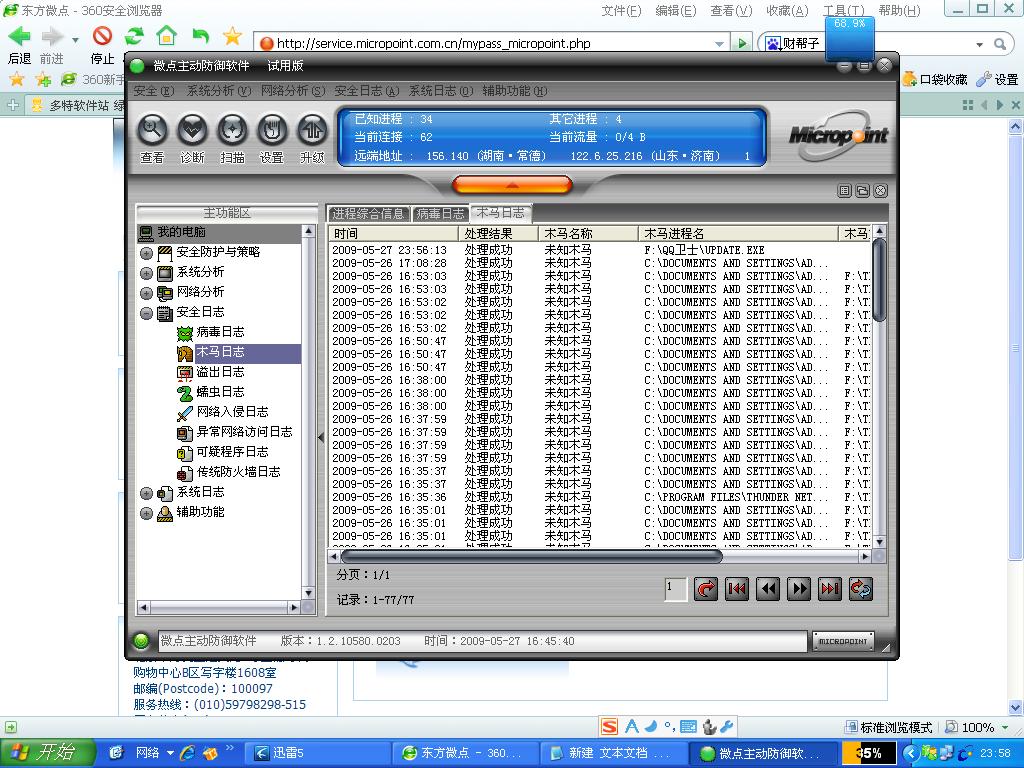The height and width of the screenshot is (768, 1024).
Task: Expand the 系统分析 tree node
Action: point(147,273)
